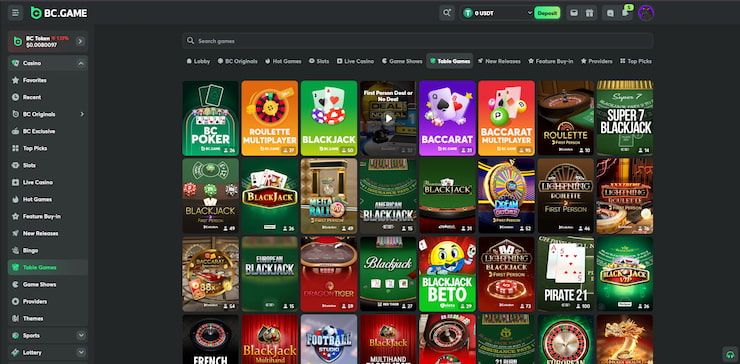The image size is (740, 364).
Task: Click the USDT coin icon in balance
Action: [x=468, y=13]
